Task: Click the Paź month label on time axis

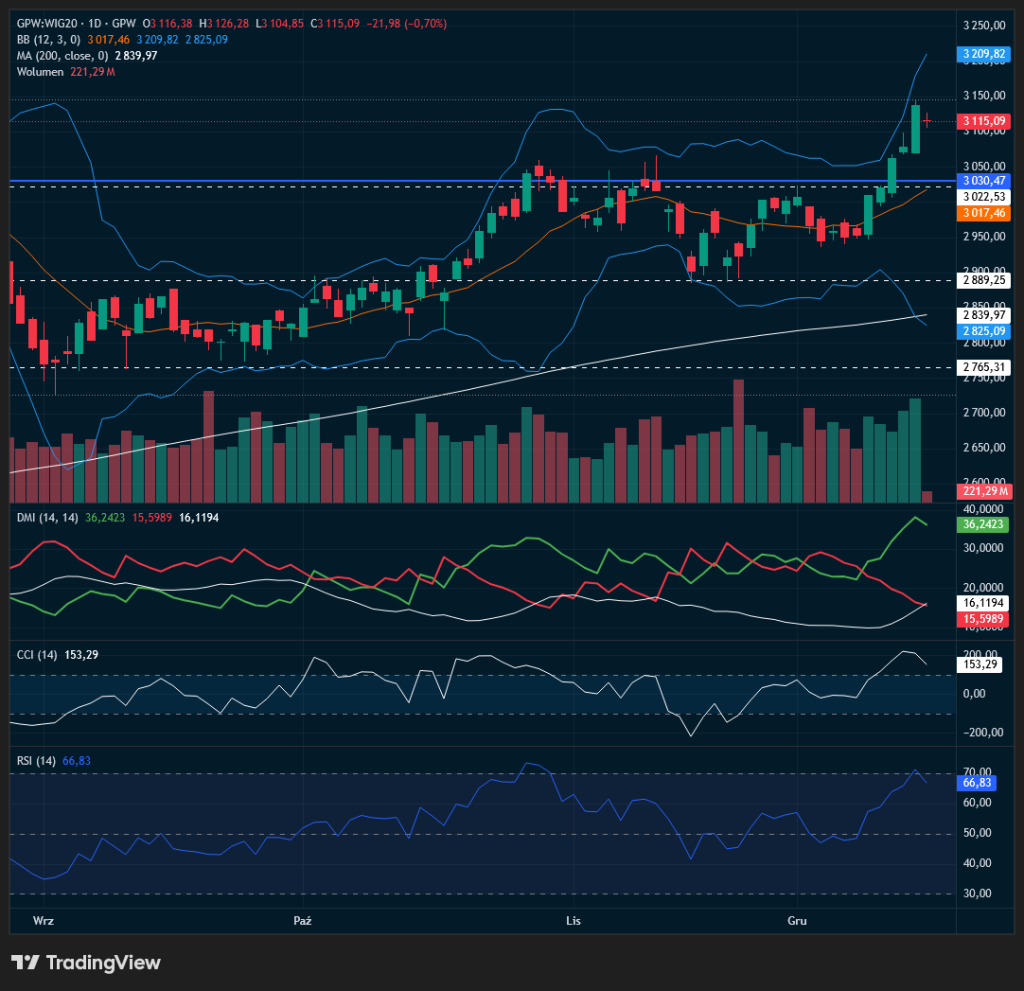Action: pyautogui.click(x=303, y=919)
